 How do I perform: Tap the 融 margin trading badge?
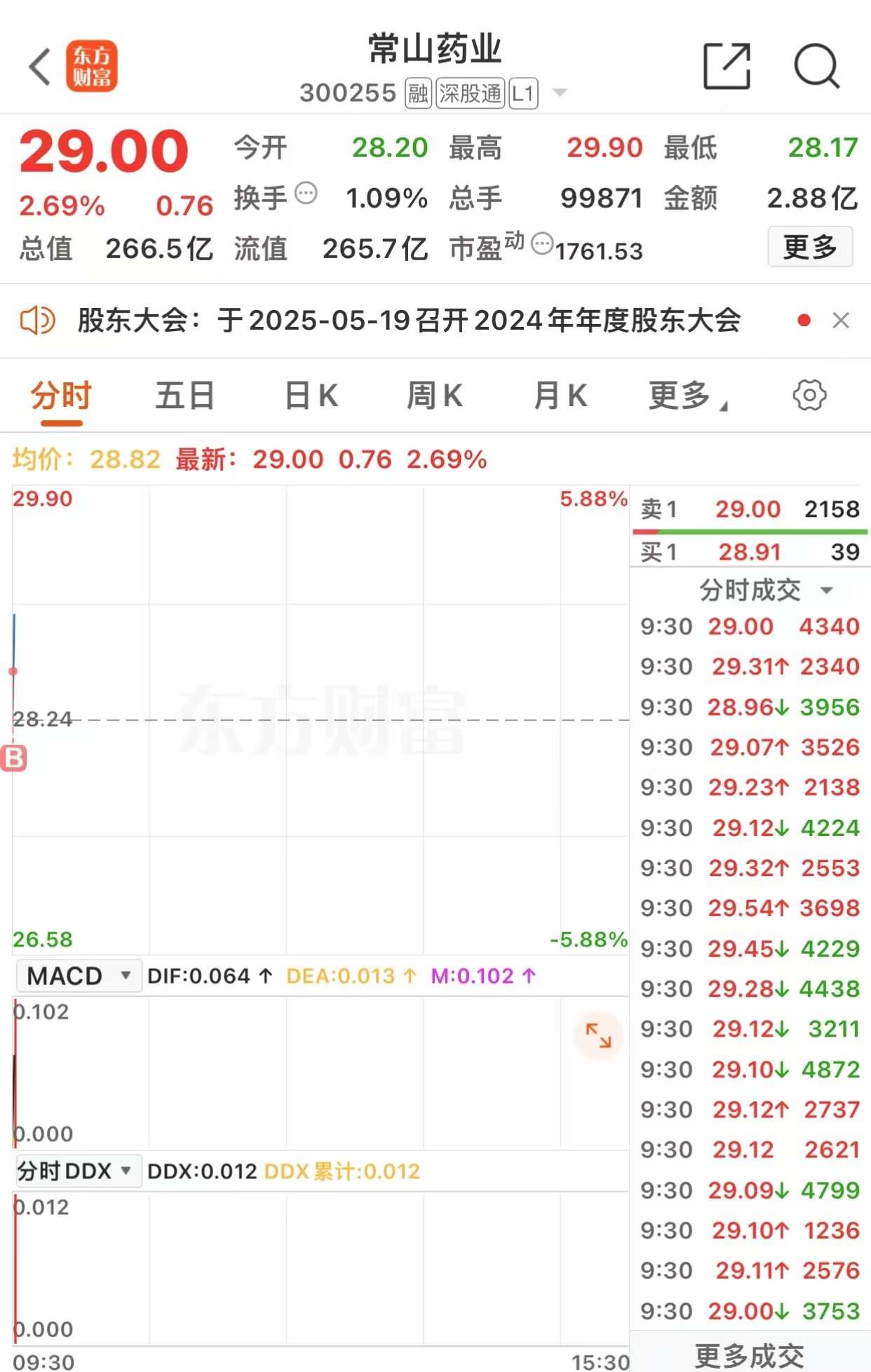coord(419,93)
